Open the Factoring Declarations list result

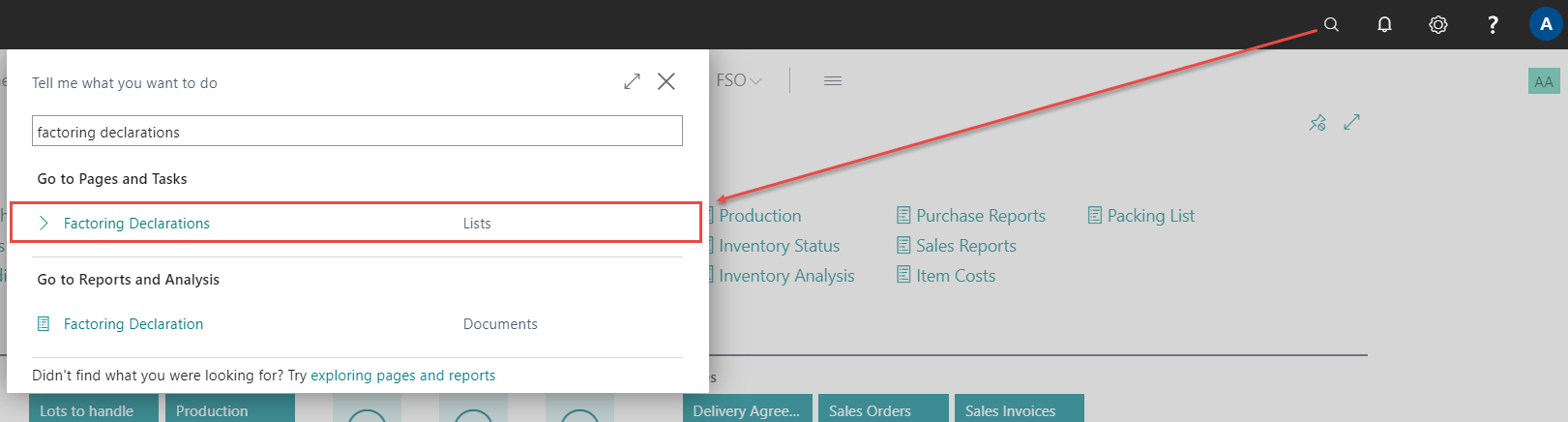pos(136,223)
